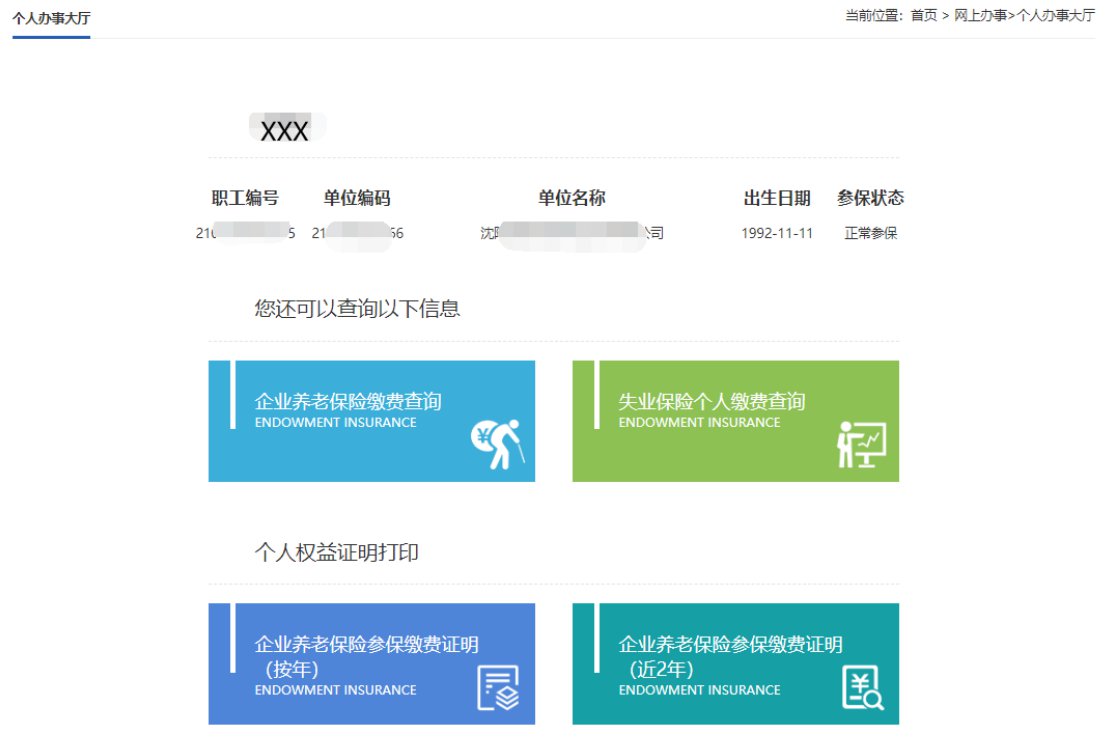
Task: Click the 正常参保 status value
Action: tap(870, 233)
